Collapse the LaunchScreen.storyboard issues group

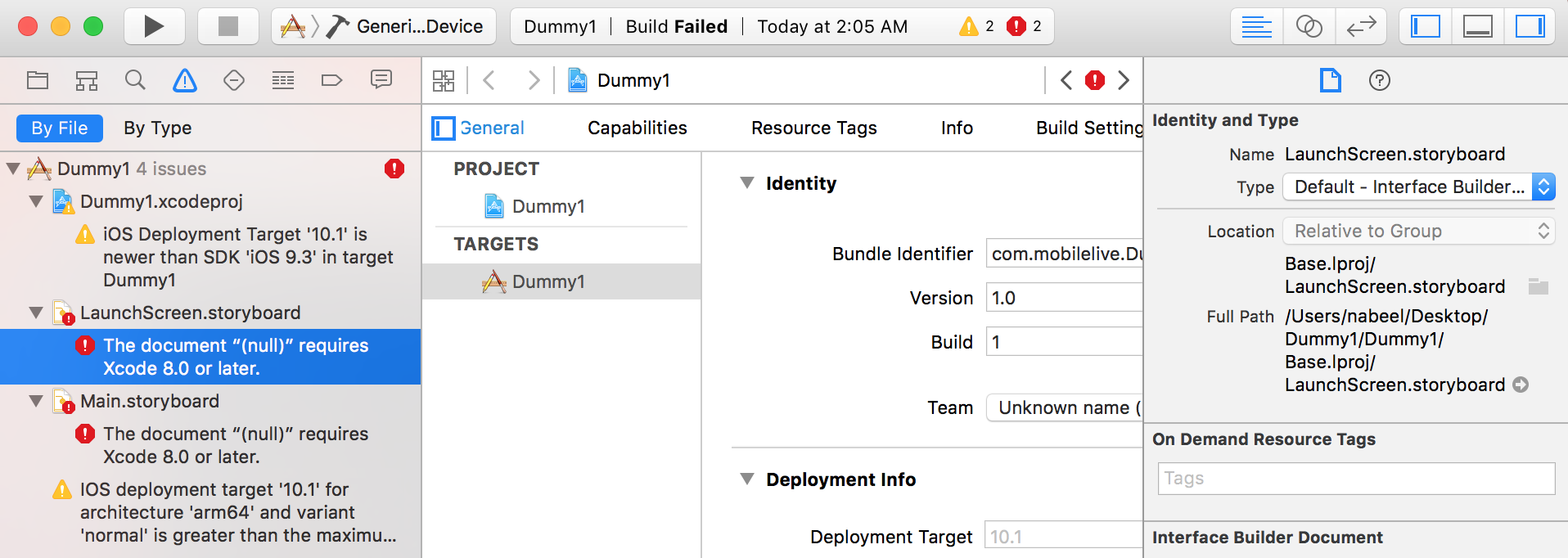coord(36,313)
